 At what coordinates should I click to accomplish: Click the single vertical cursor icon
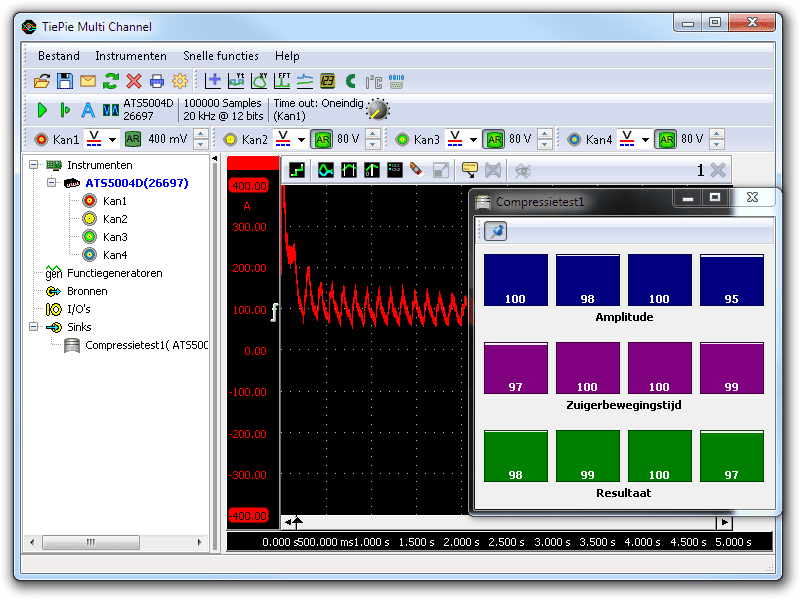[372, 170]
